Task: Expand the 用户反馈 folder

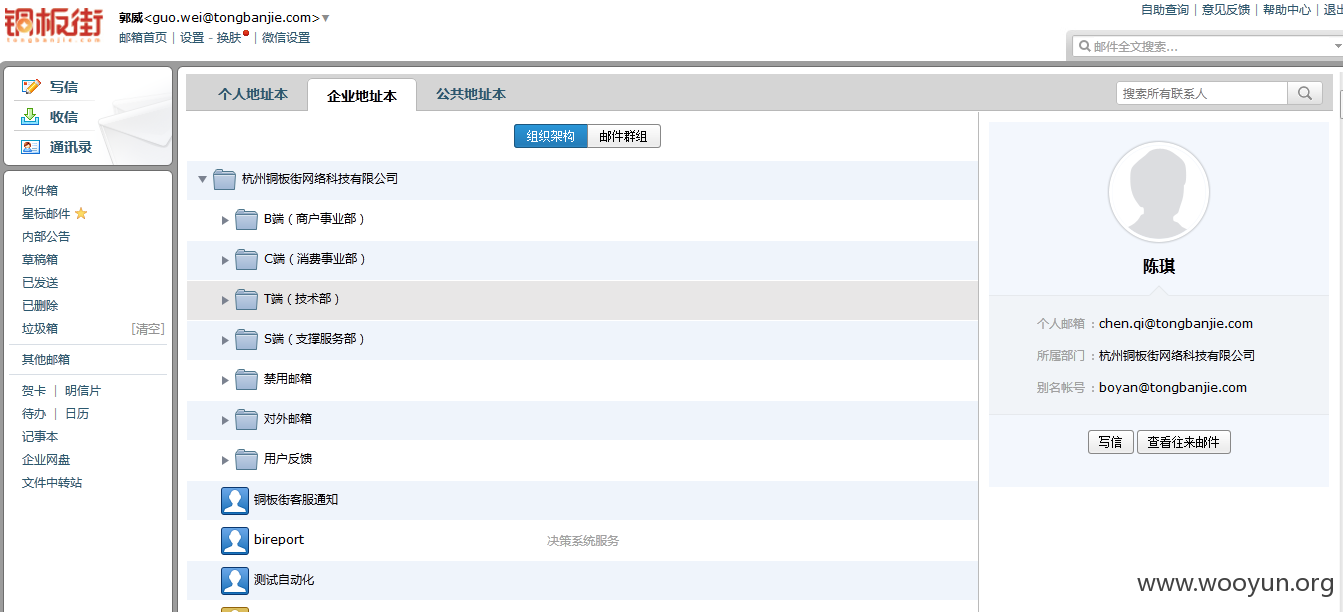Action: [225, 460]
